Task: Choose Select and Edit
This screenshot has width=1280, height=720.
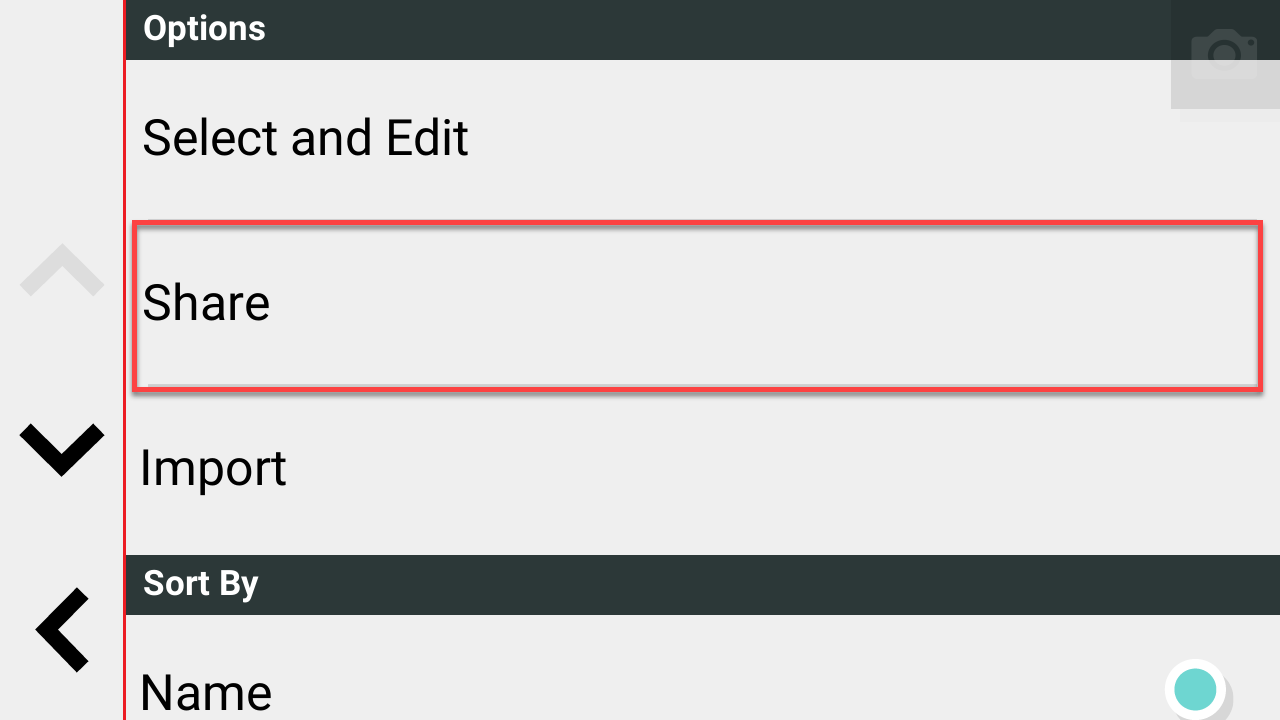Action: 702,138
